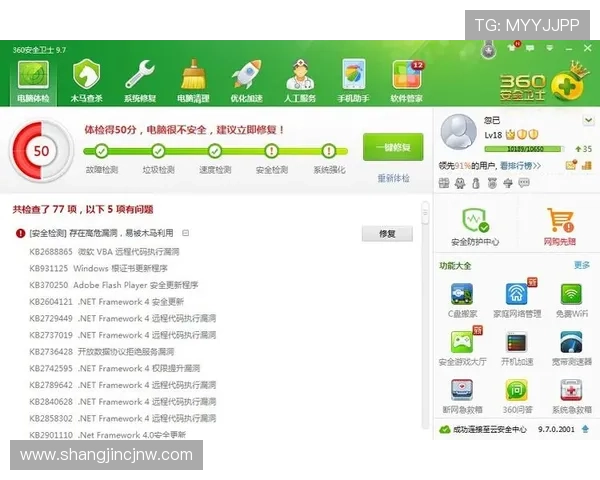Expand the user account dropdown arrow

pos(588,120)
